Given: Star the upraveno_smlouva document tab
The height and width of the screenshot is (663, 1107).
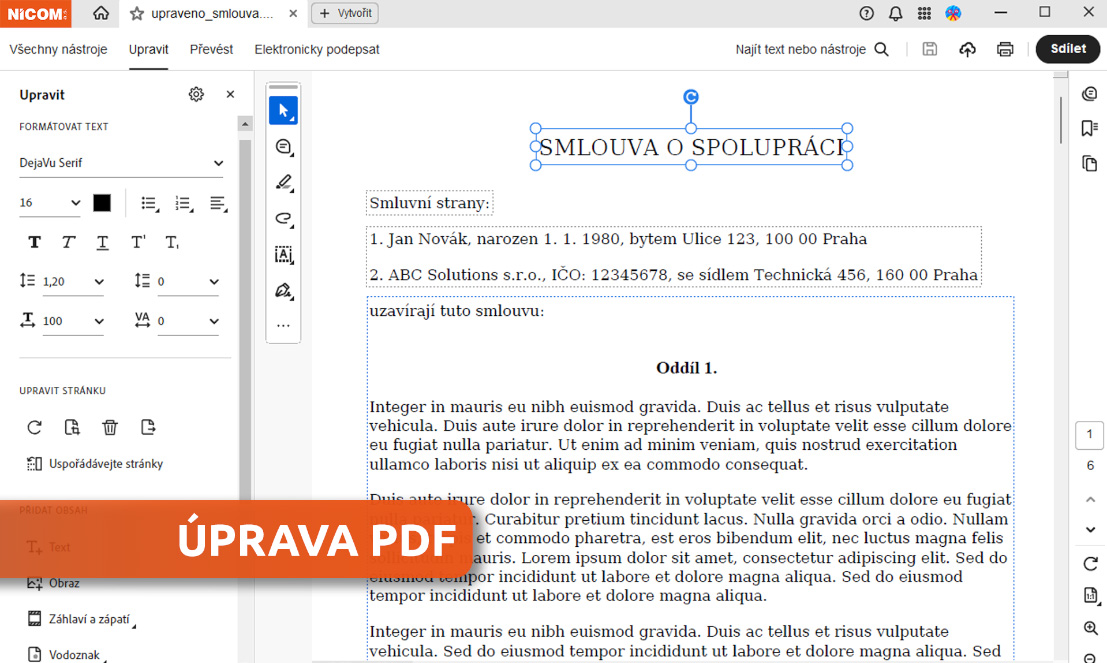Looking at the screenshot, I should tap(137, 13).
